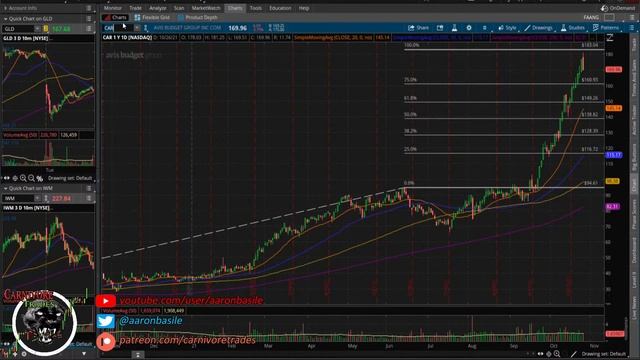Open the Tools tab
The width and height of the screenshot is (640, 360).
click(x=256, y=8)
